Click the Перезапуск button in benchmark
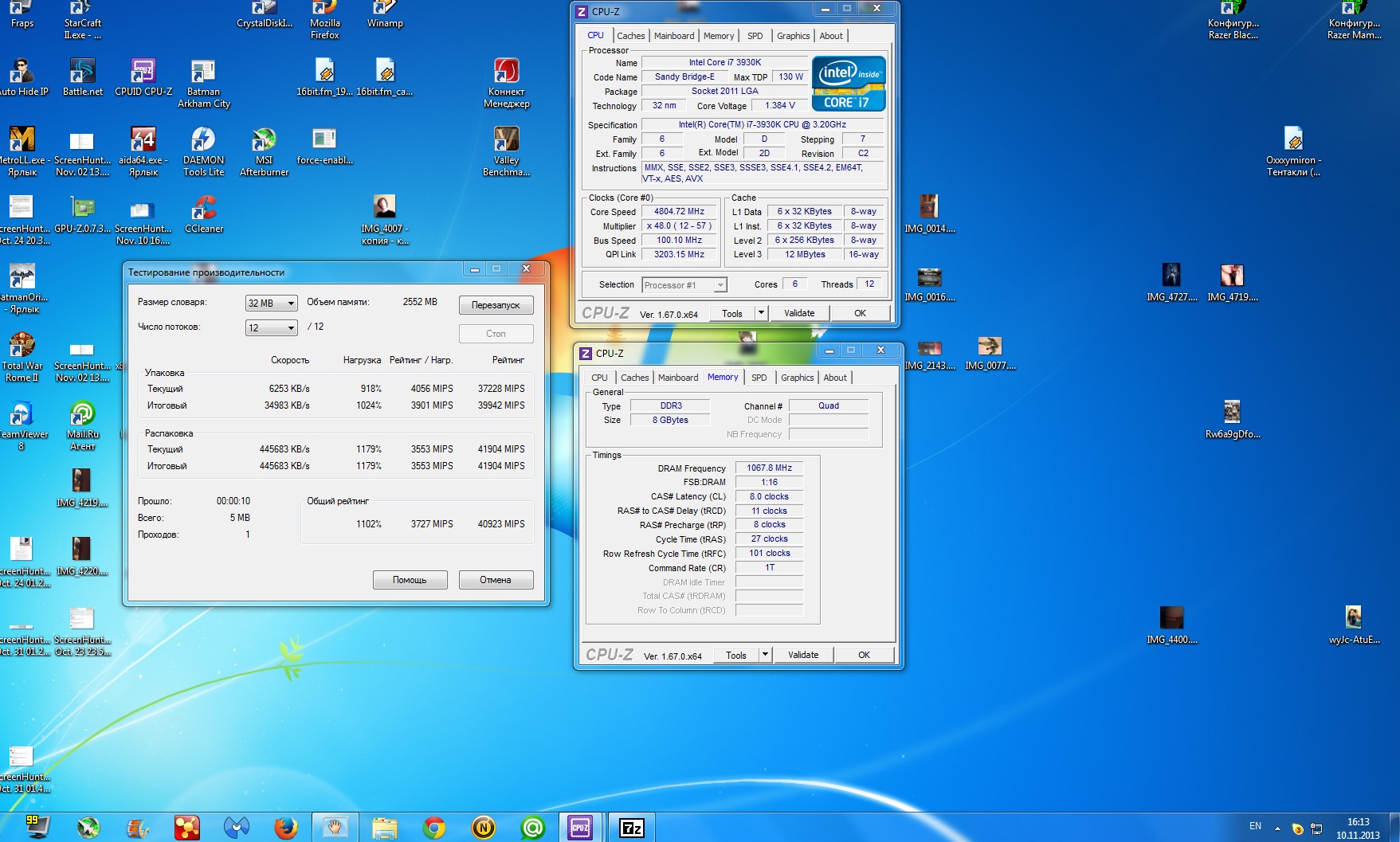Viewport: 1400px width, 842px height. click(496, 305)
